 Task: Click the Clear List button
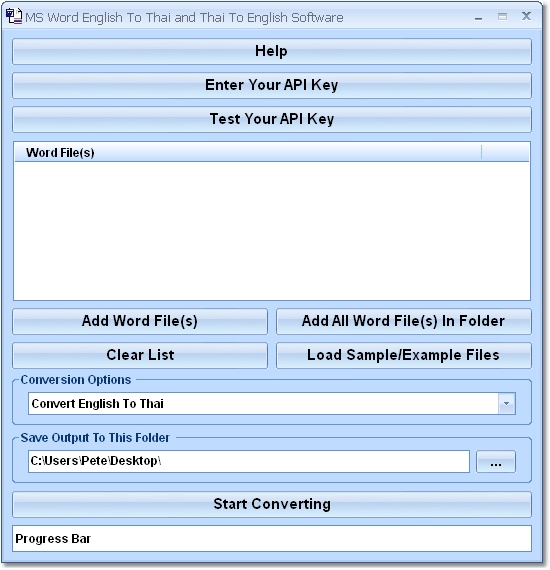point(140,355)
